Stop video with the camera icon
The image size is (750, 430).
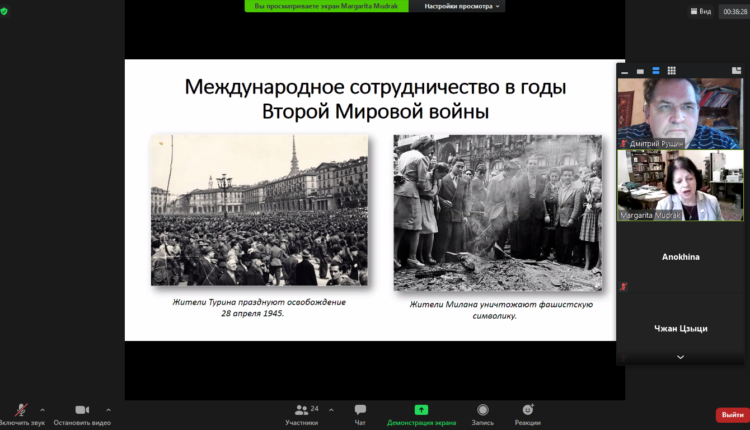[82, 410]
